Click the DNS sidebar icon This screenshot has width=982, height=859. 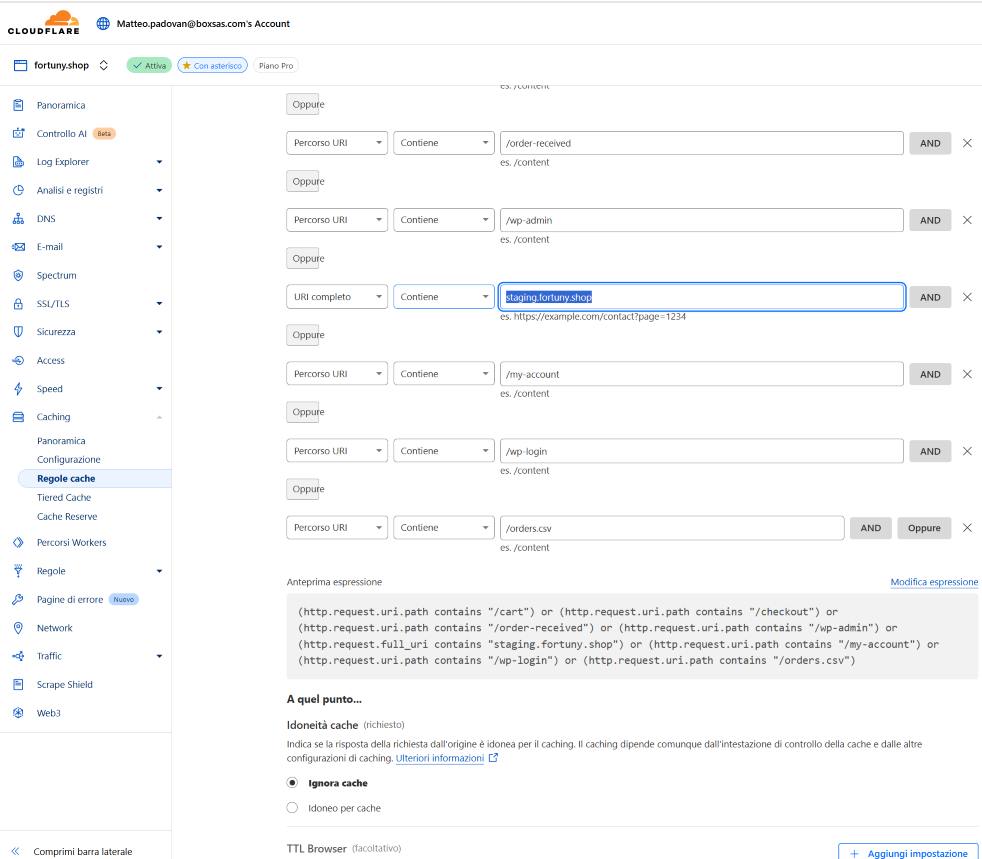tap(17, 218)
